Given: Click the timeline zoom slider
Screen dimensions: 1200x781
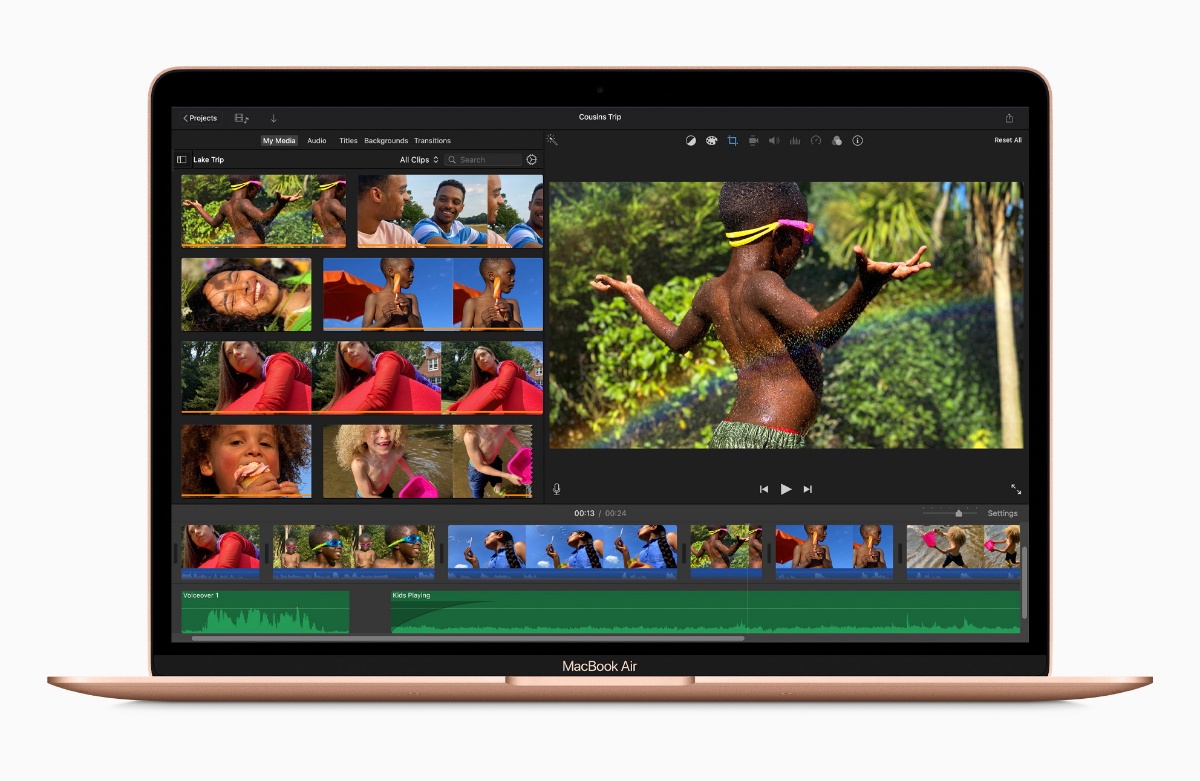Looking at the screenshot, I should [x=958, y=513].
